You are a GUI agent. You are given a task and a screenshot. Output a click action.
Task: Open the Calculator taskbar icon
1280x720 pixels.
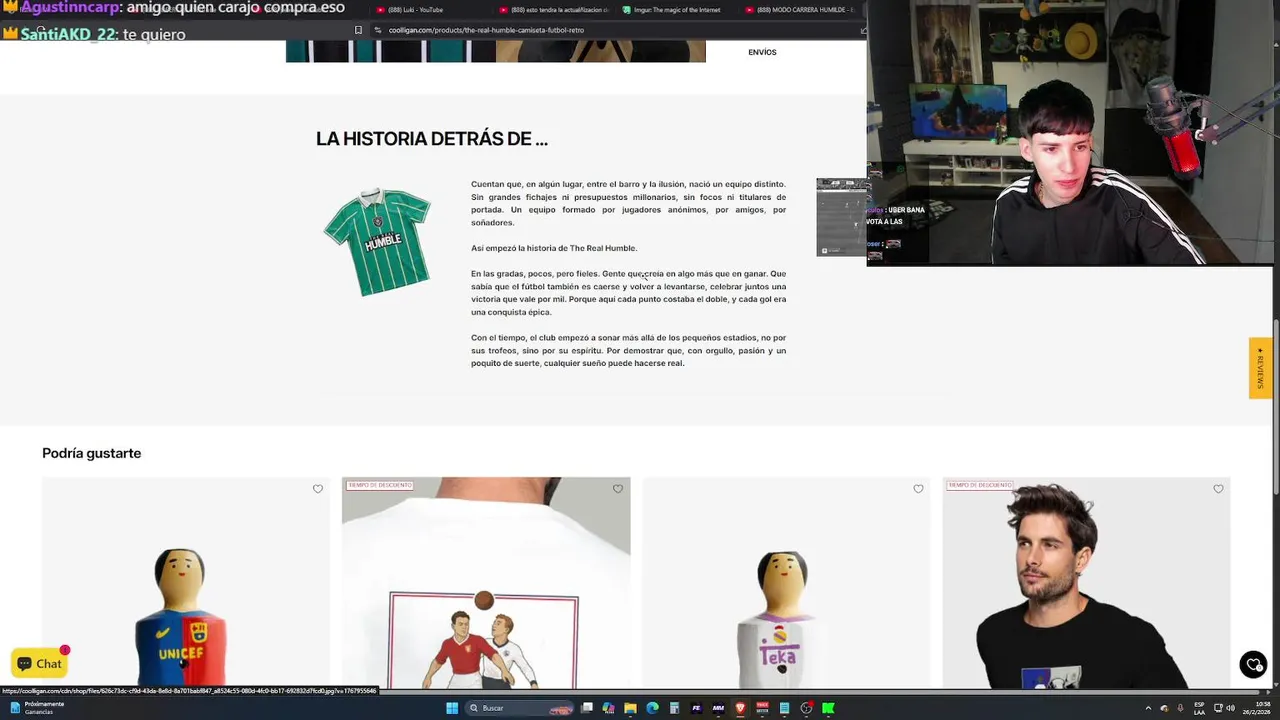674,708
